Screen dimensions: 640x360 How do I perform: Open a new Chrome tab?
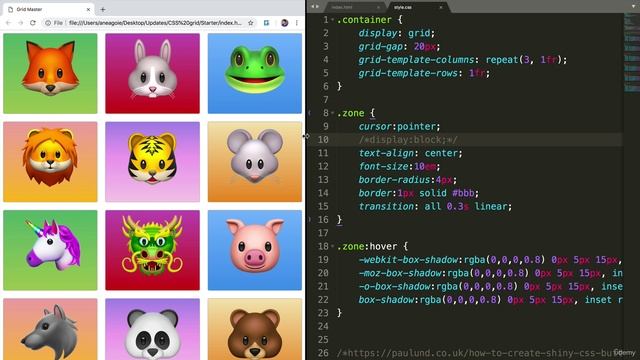coord(103,9)
